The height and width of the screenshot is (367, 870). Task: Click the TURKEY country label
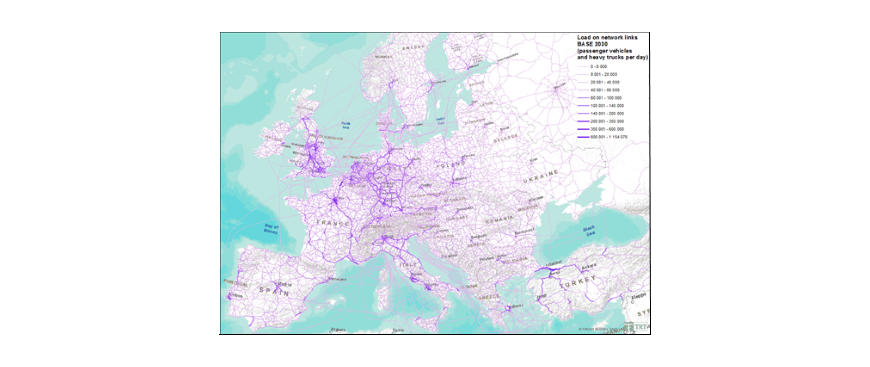579,283
